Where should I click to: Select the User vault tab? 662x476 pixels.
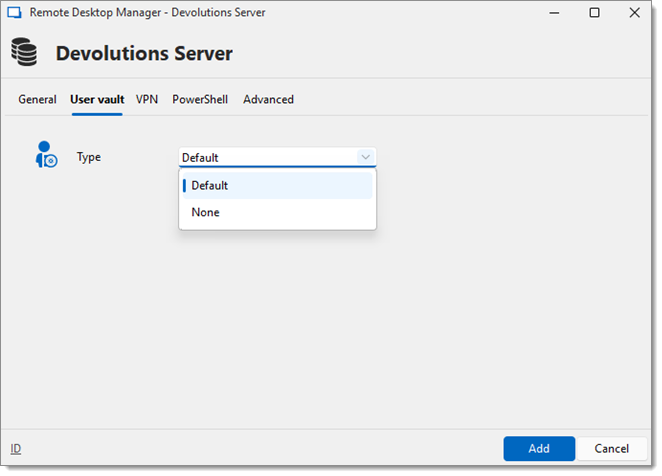click(97, 100)
